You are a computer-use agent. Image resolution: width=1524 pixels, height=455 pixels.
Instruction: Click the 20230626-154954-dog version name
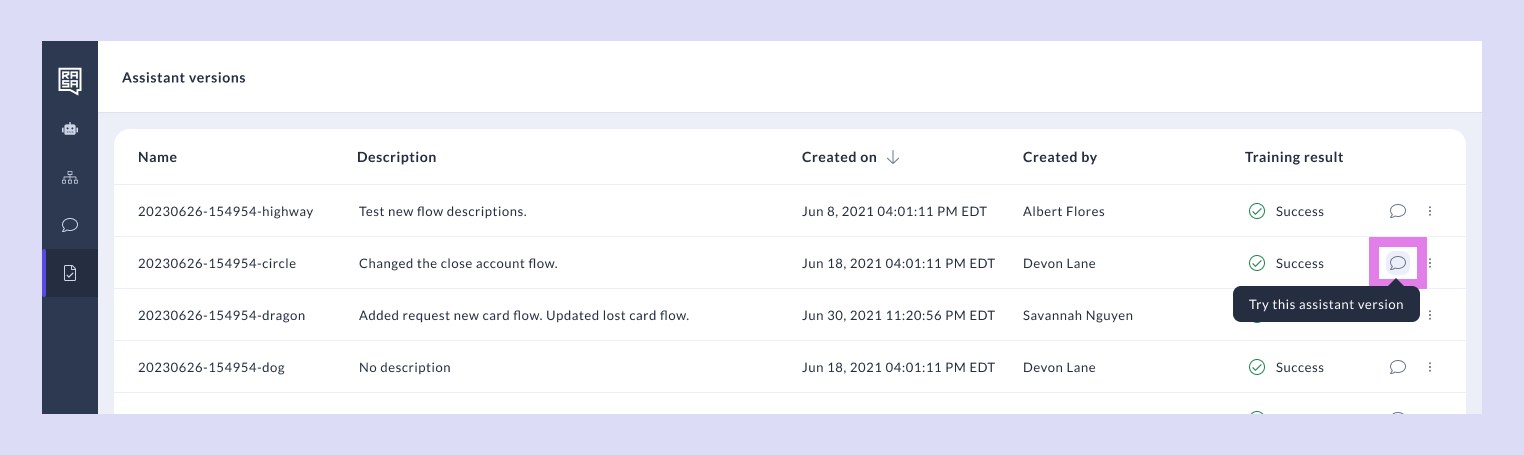click(x=211, y=367)
